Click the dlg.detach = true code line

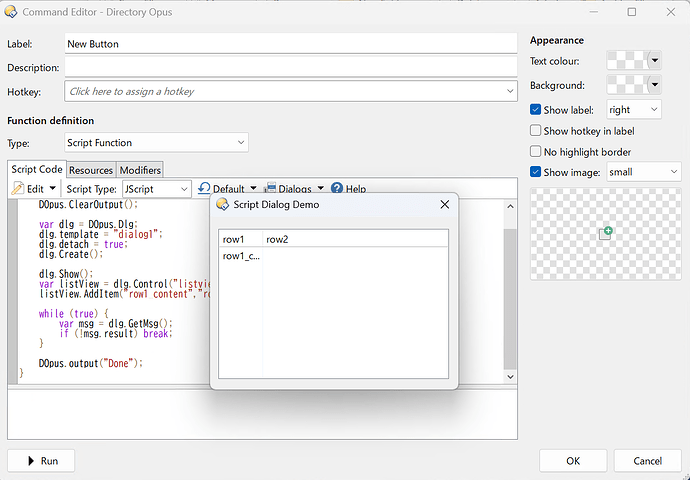point(83,244)
